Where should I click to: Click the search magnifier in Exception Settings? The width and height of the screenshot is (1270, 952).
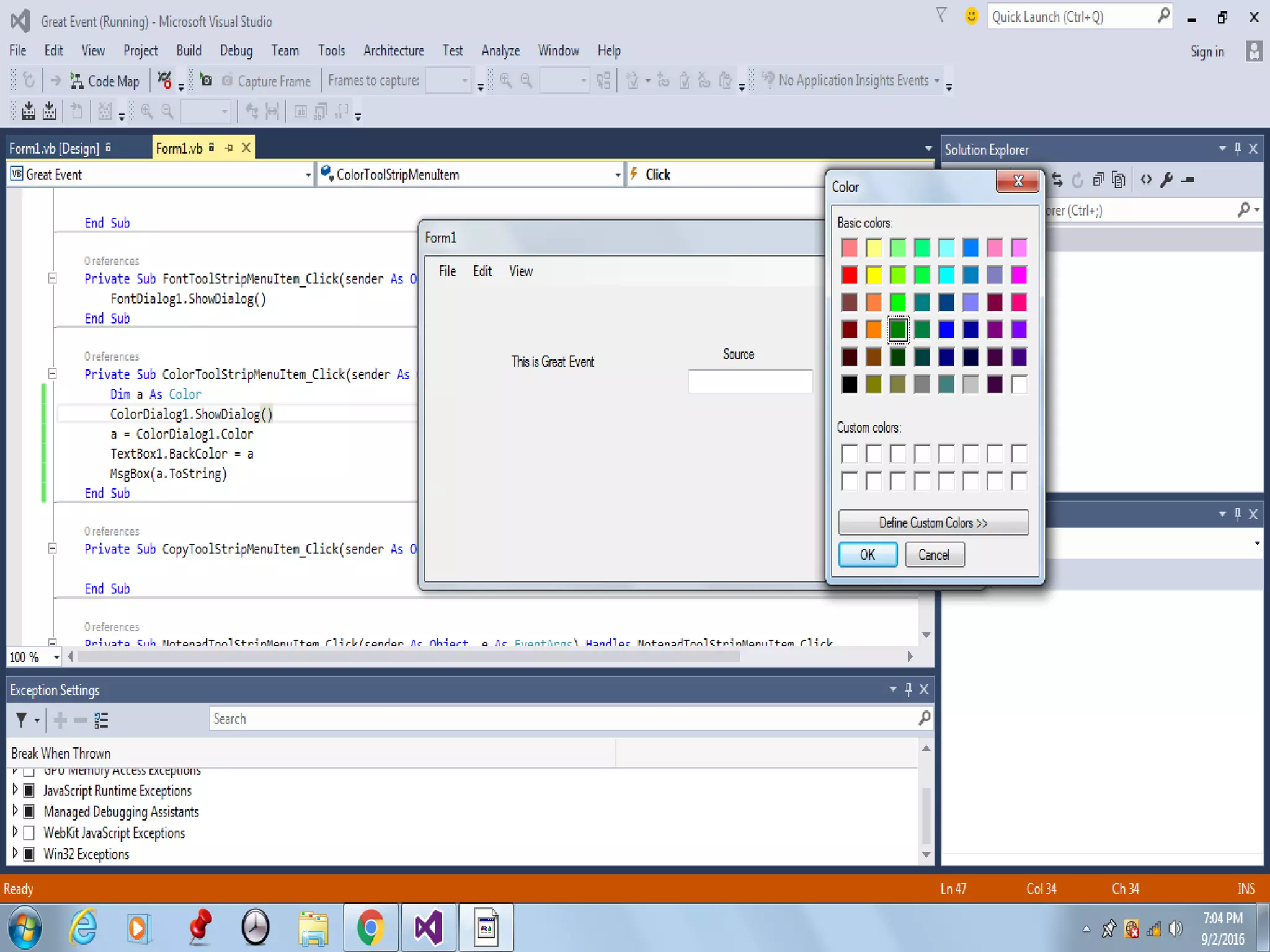click(x=924, y=718)
